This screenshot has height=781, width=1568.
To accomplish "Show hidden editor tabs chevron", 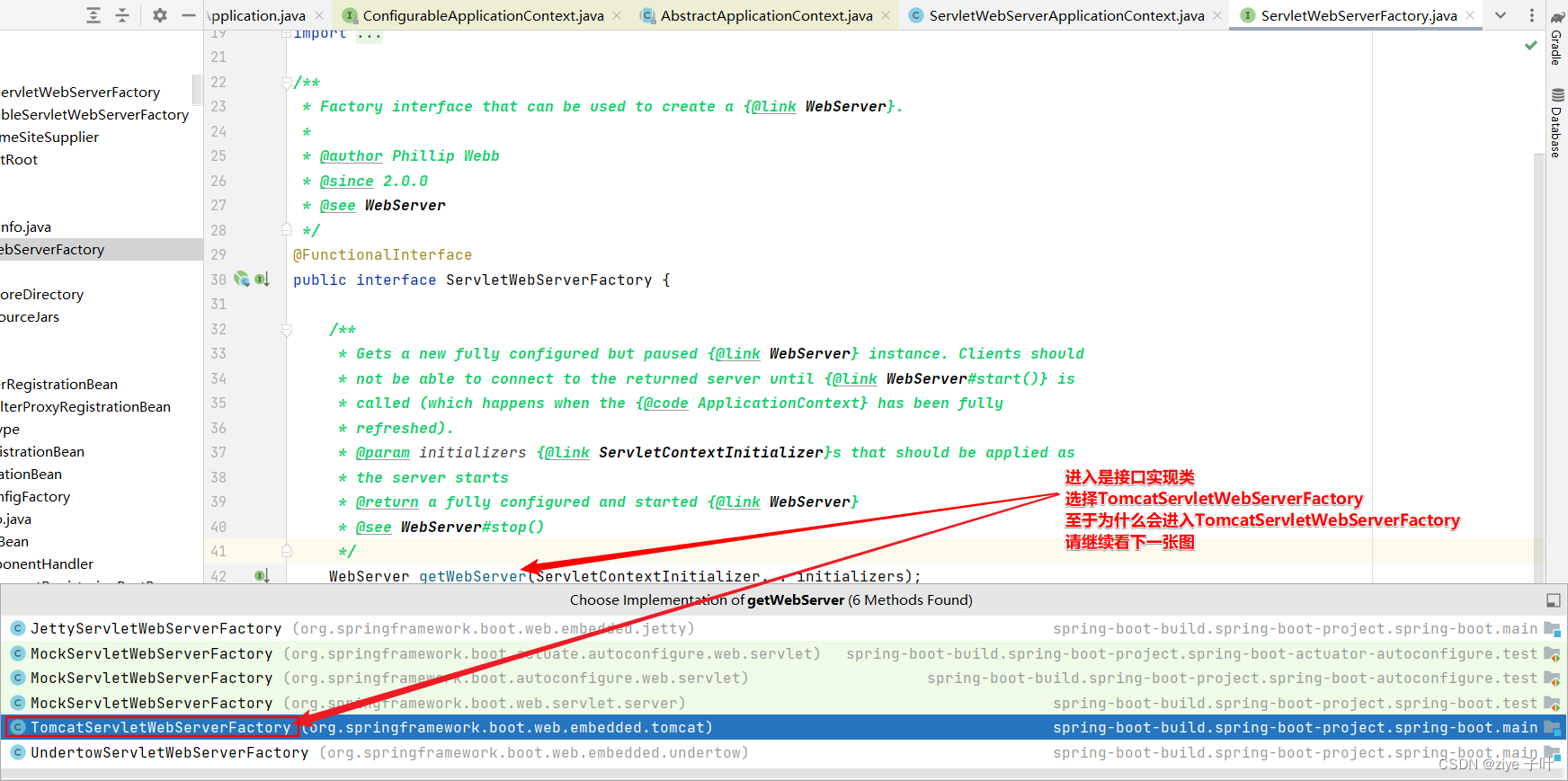I will click(1501, 15).
